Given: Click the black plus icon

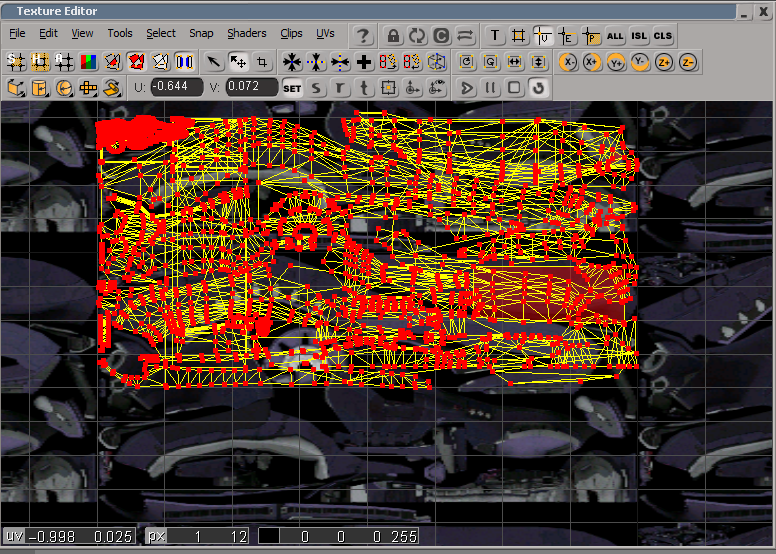Looking at the screenshot, I should tap(364, 62).
